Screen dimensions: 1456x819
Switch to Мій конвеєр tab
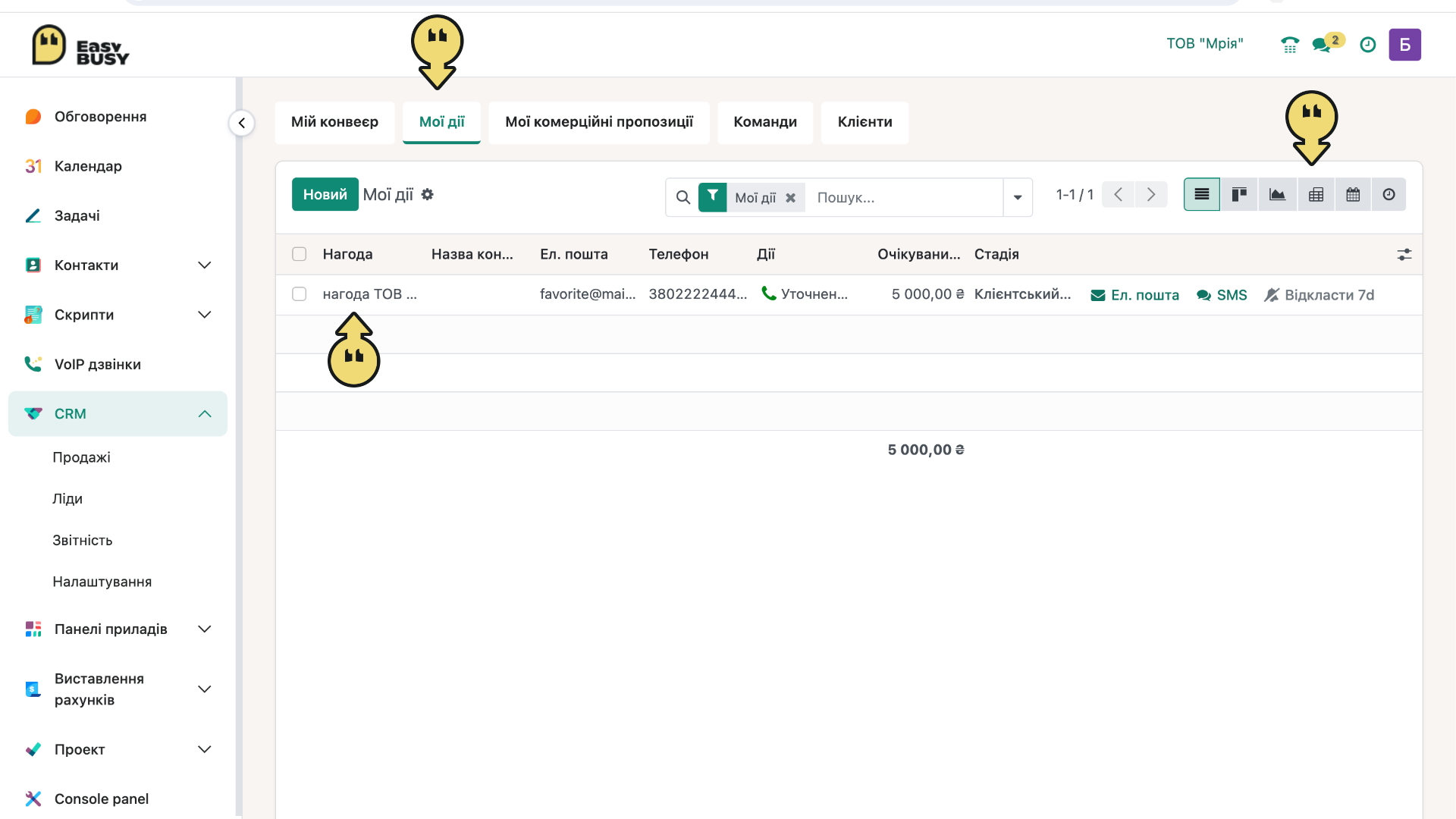334,122
